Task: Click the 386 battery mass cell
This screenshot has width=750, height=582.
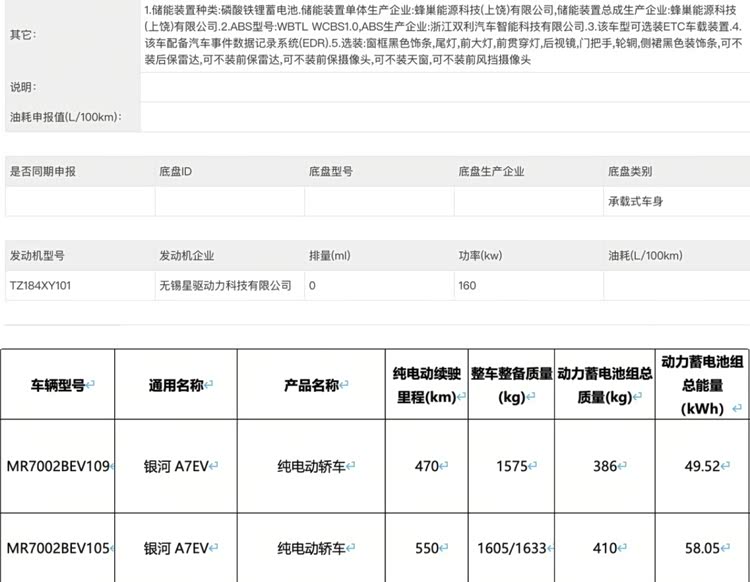Action: pos(603,465)
